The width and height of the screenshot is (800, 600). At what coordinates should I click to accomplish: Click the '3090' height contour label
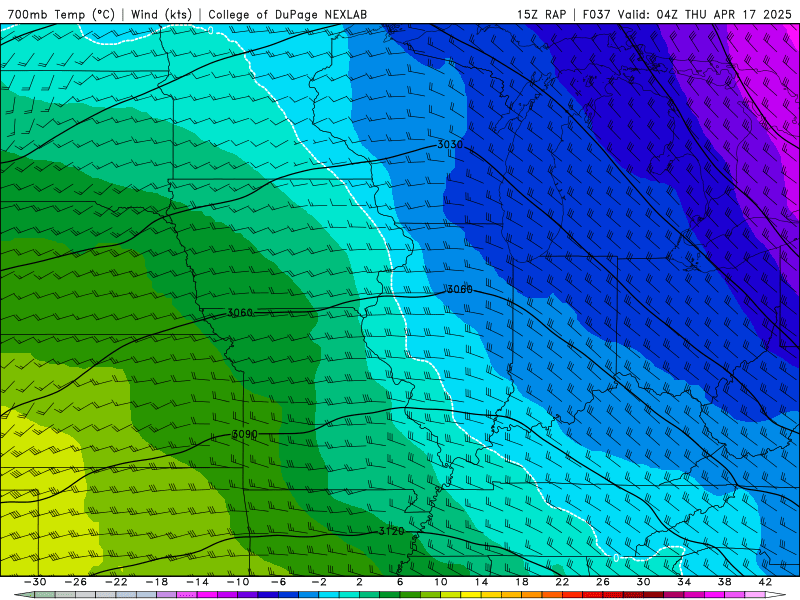click(244, 434)
